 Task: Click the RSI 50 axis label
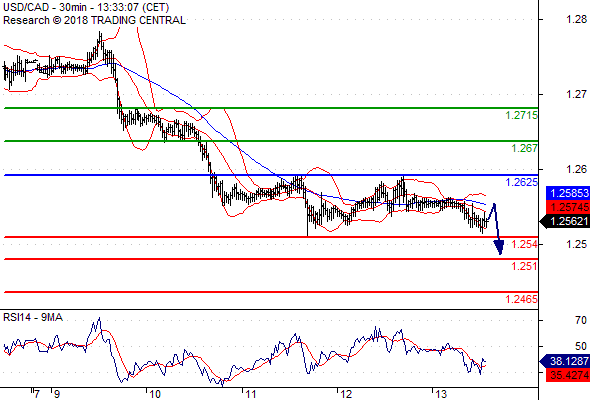[581, 346]
